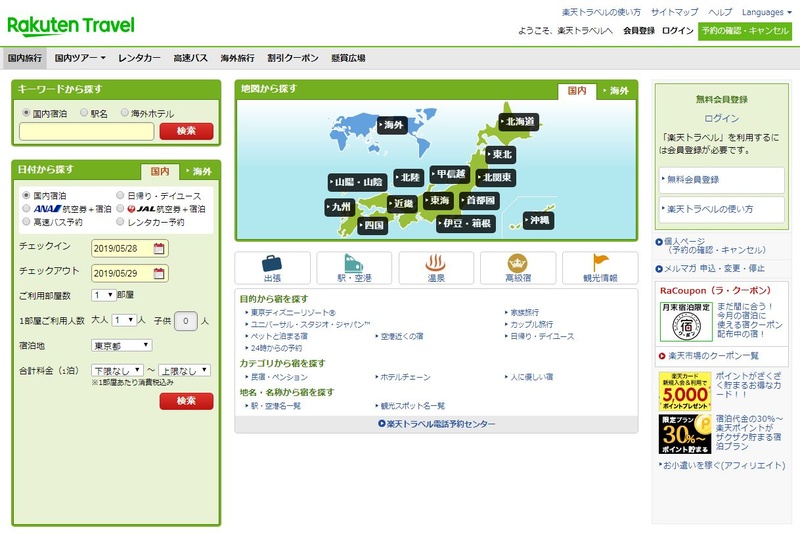The height and width of the screenshot is (534, 800).
Task: Click the date search 検索 button
Action: tap(186, 401)
